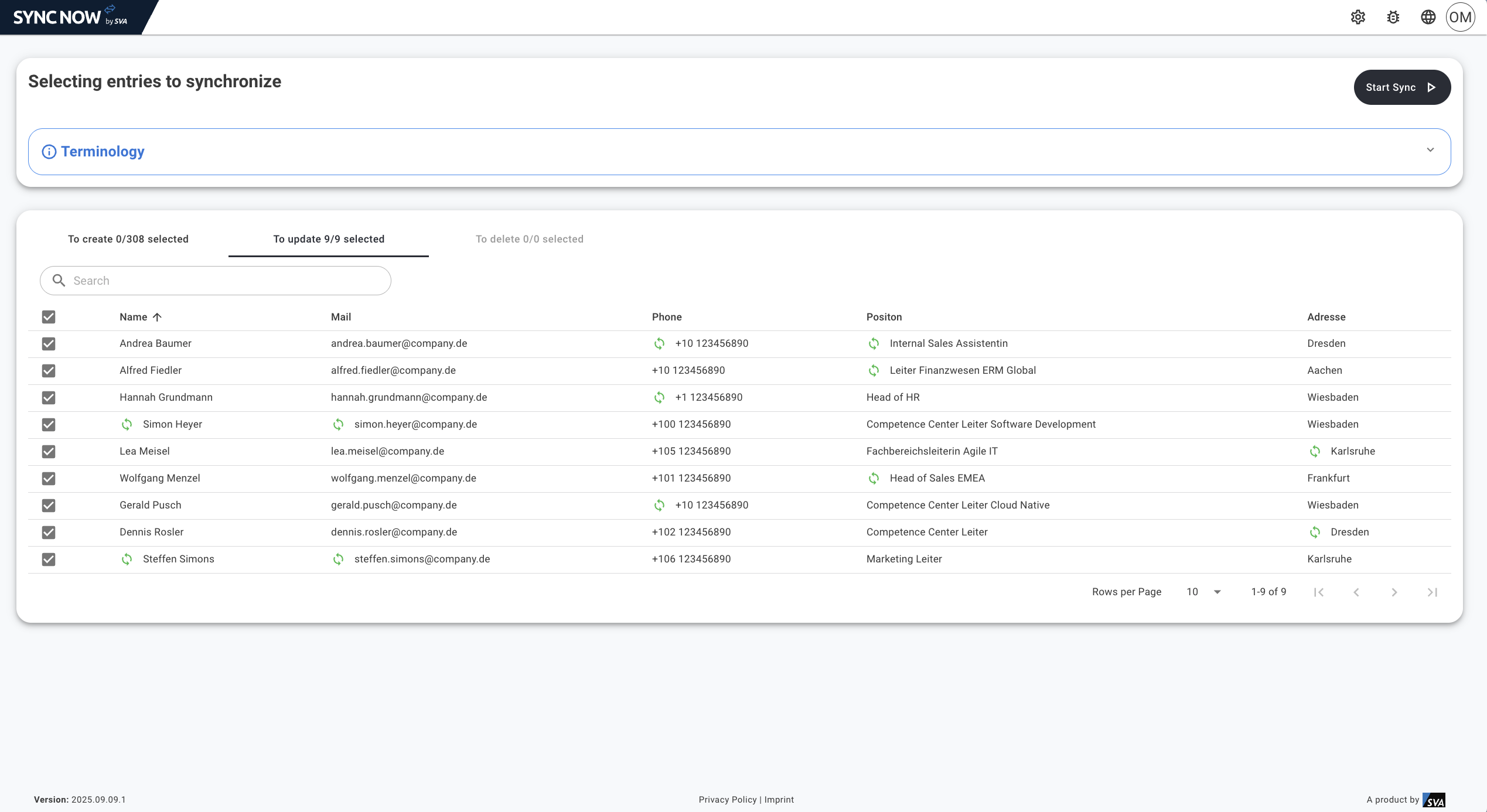Uncheck the Dennis Rosler entry
The height and width of the screenshot is (812, 1487).
49,533
